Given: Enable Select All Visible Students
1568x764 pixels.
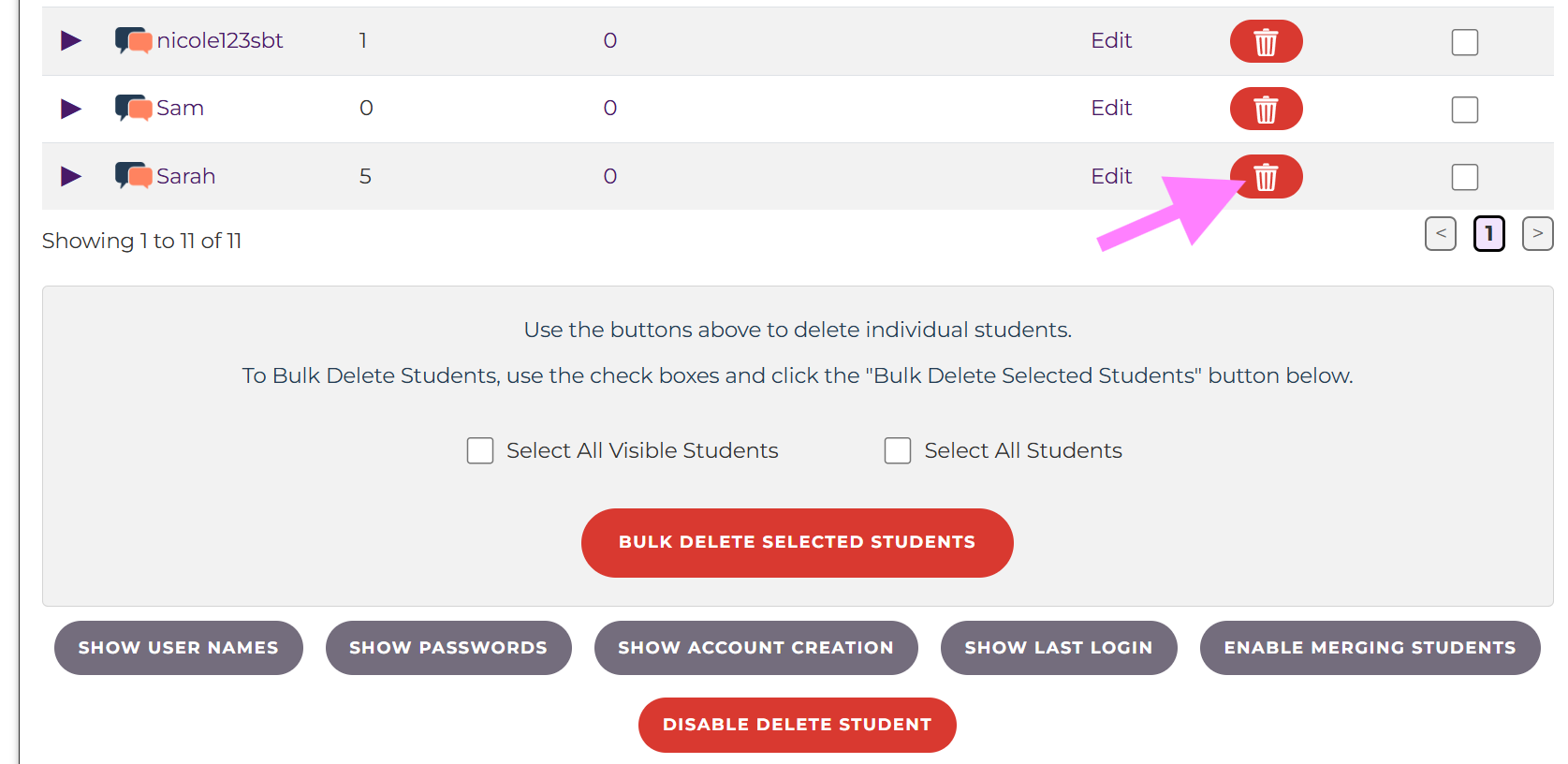Looking at the screenshot, I should (480, 450).
